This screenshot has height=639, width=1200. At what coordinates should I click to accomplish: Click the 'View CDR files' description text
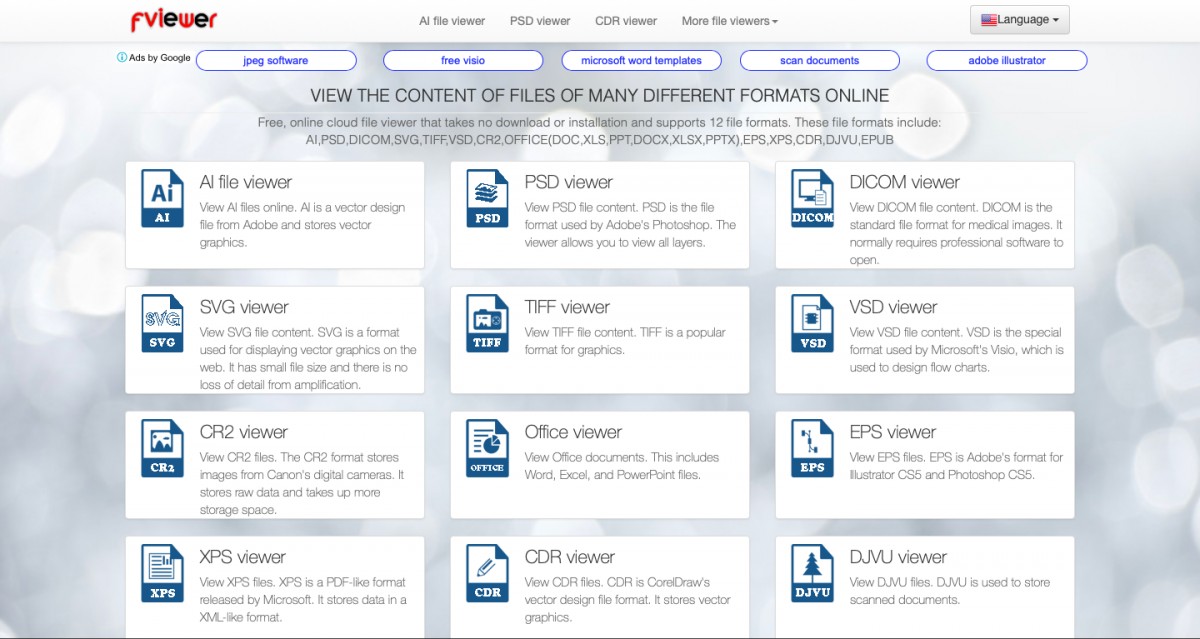[x=628, y=600]
